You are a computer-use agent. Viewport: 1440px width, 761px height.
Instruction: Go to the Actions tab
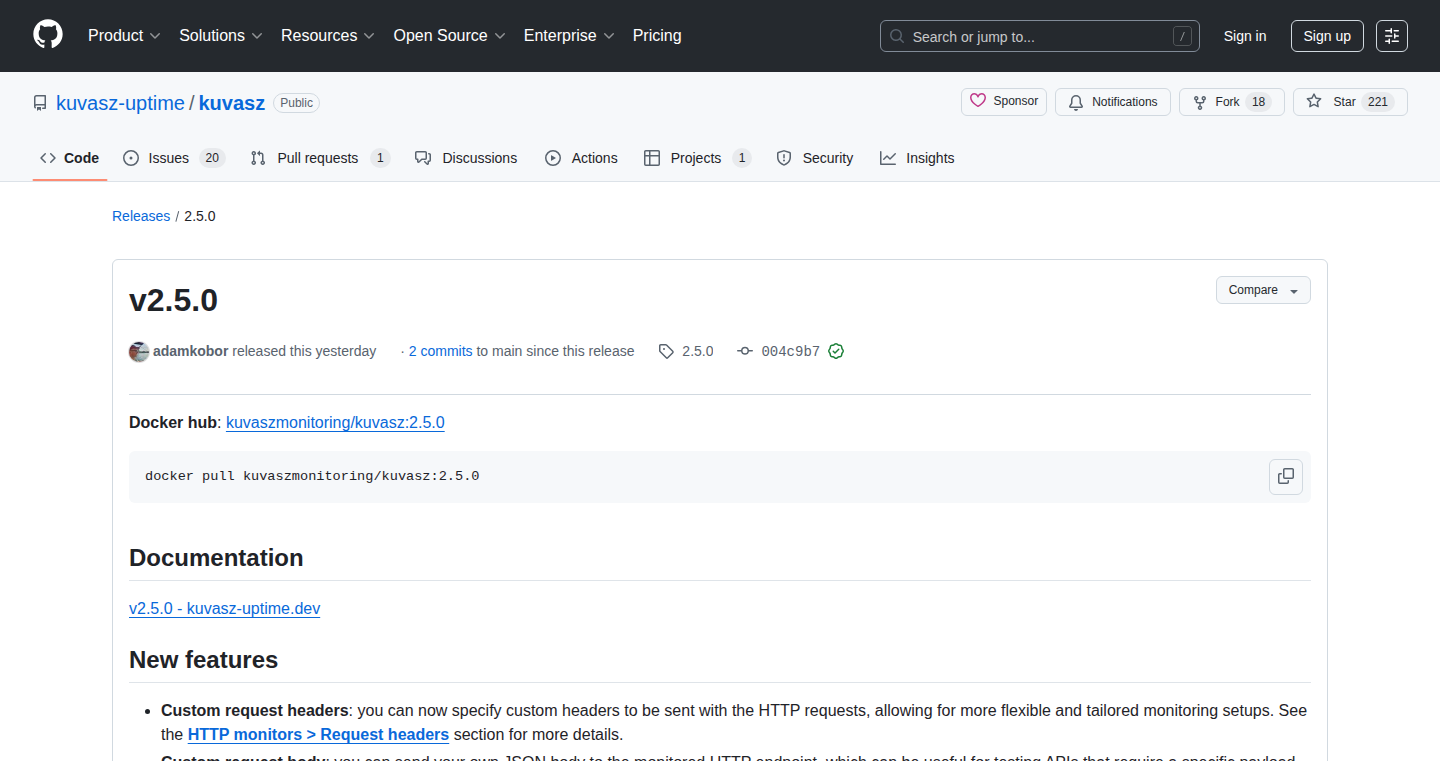[581, 158]
